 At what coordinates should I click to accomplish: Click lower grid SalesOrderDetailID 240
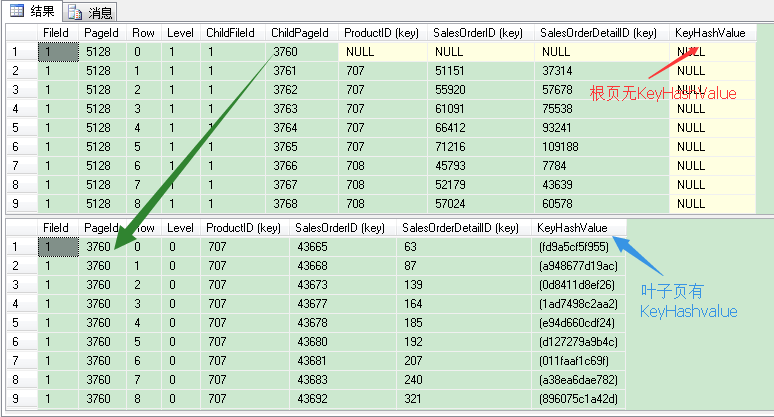coord(464,380)
